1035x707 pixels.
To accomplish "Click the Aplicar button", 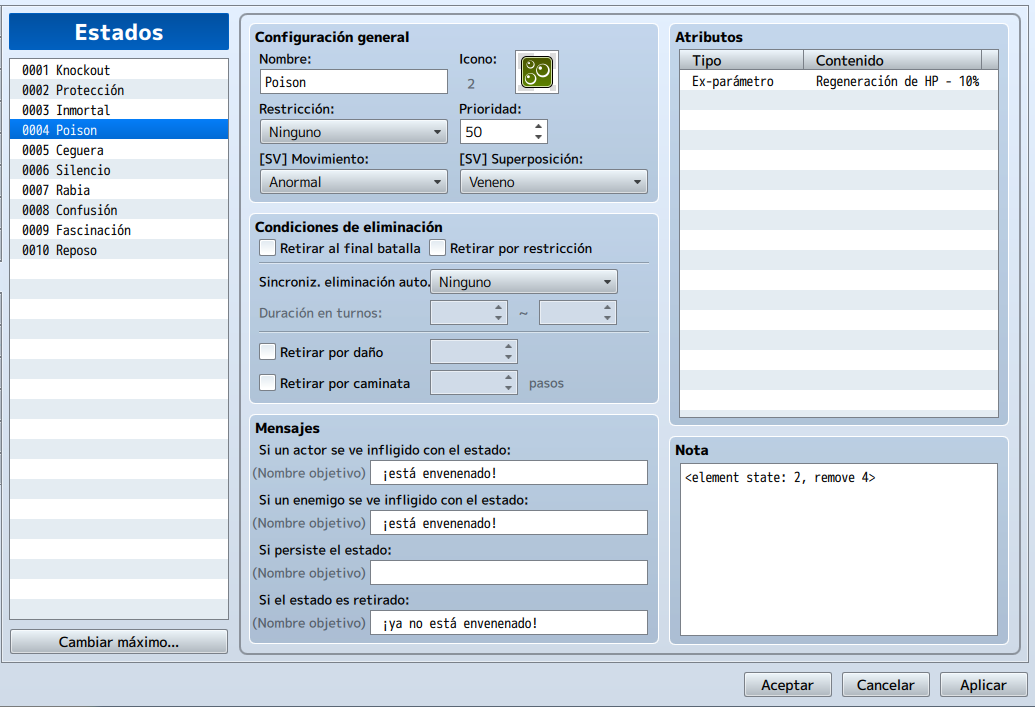I will tap(984, 685).
